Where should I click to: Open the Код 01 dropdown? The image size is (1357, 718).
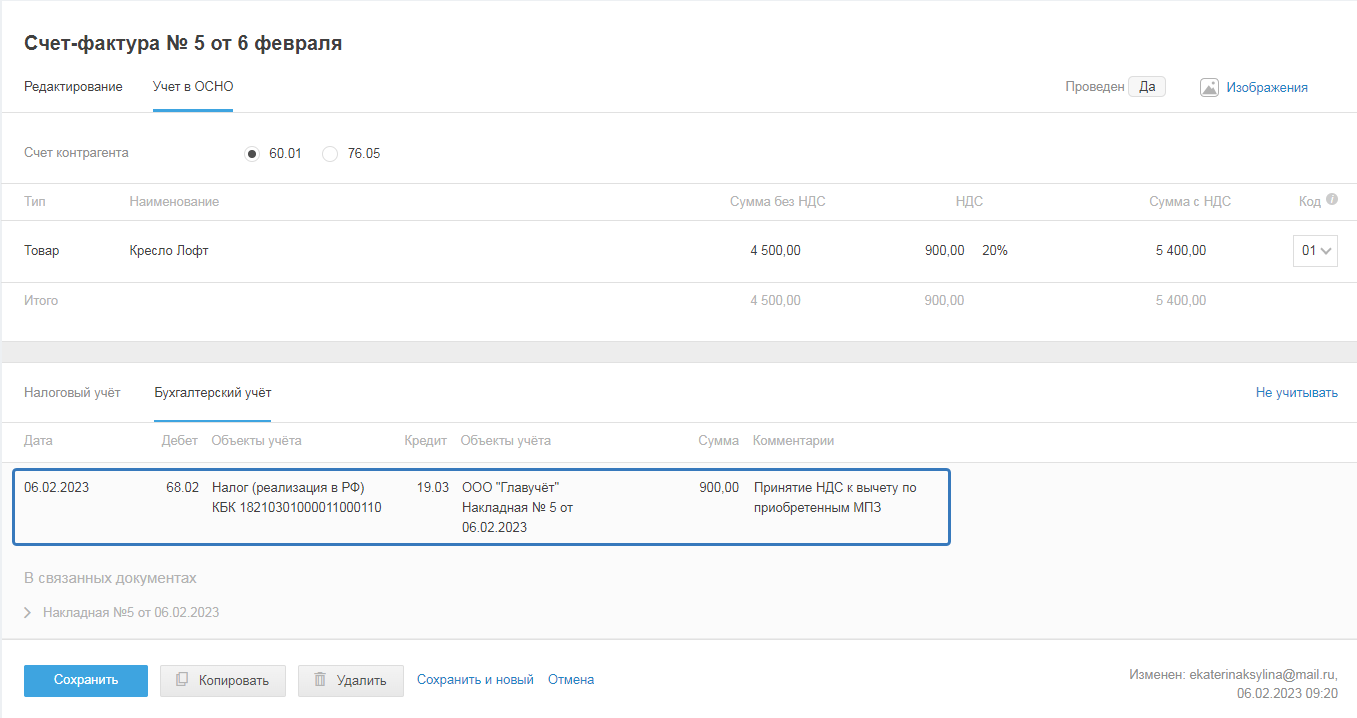[1315, 251]
